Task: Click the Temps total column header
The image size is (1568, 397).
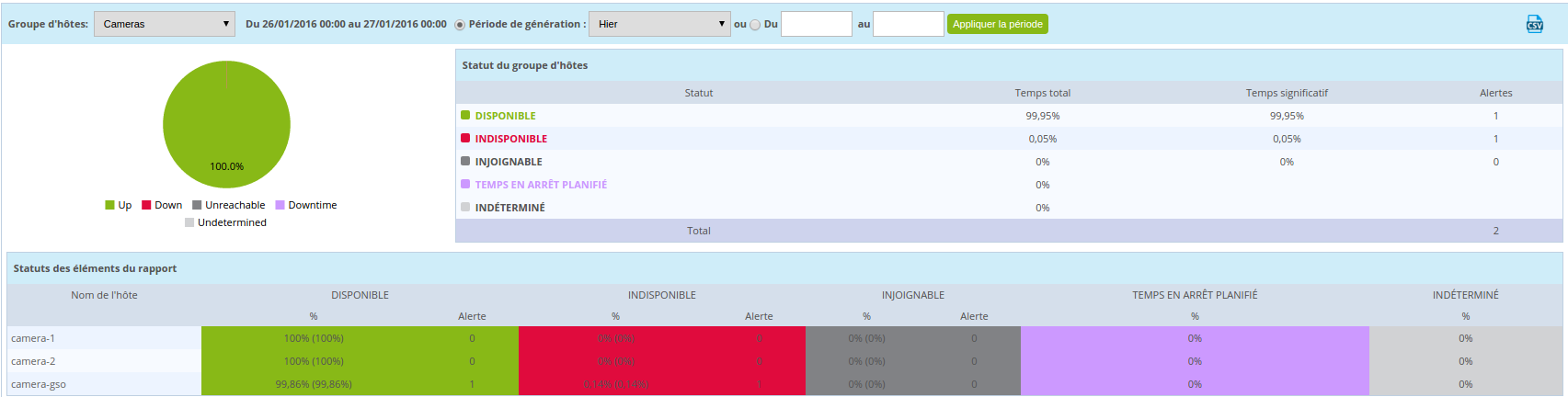Action: click(1042, 93)
